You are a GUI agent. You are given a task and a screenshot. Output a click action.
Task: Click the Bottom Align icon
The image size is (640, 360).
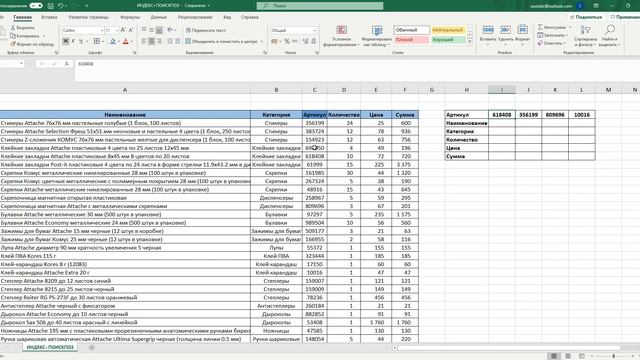159,30
